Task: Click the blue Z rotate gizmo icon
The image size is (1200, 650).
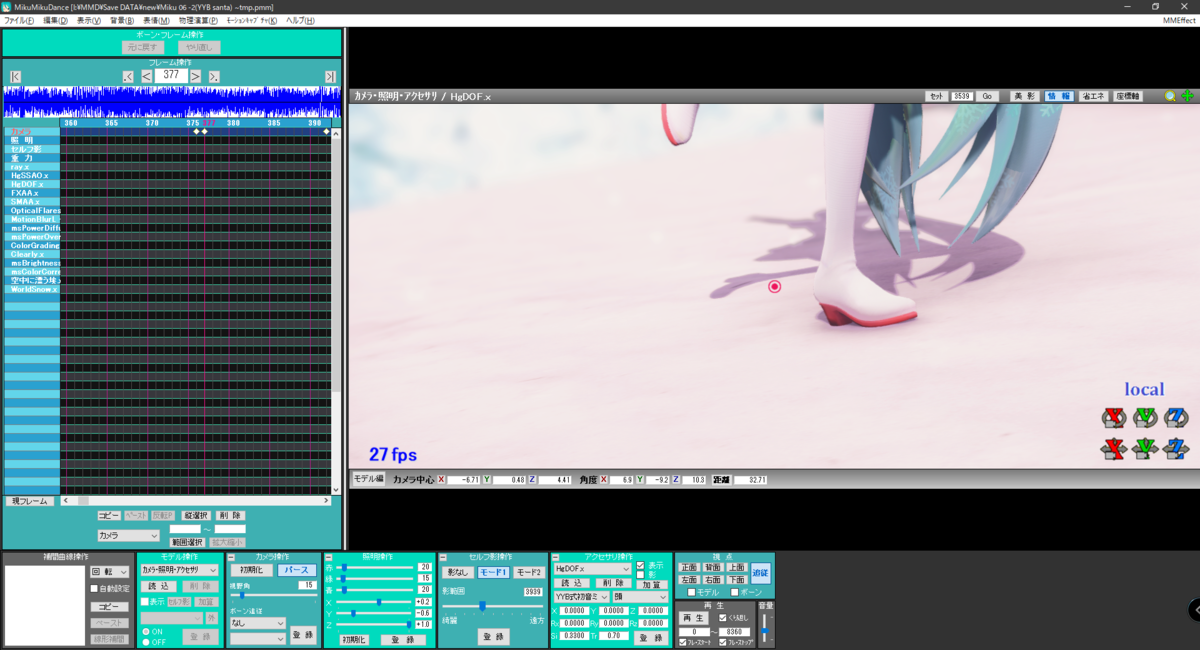Action: (1177, 417)
